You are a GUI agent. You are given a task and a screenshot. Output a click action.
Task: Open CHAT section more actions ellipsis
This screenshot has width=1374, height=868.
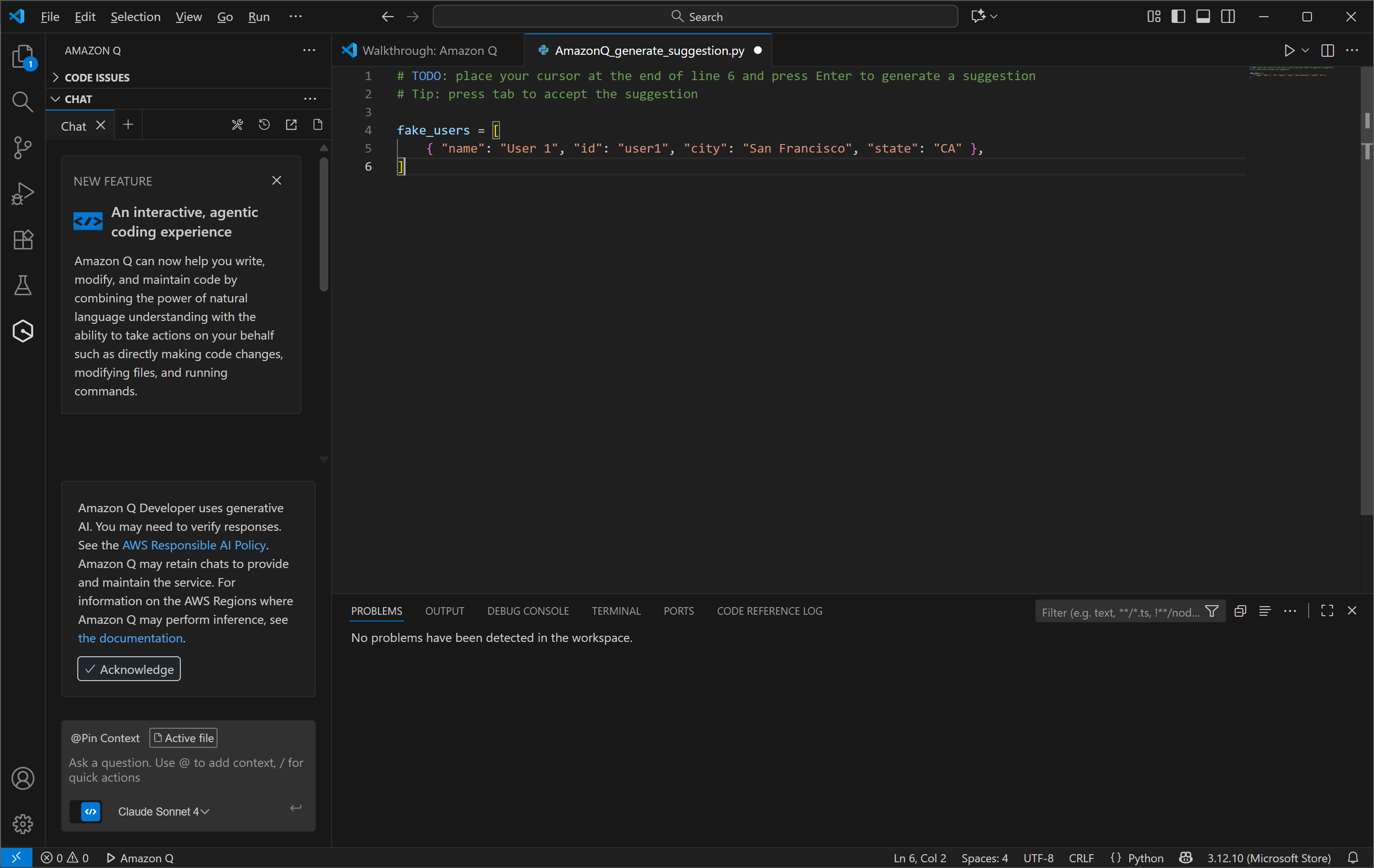point(310,99)
